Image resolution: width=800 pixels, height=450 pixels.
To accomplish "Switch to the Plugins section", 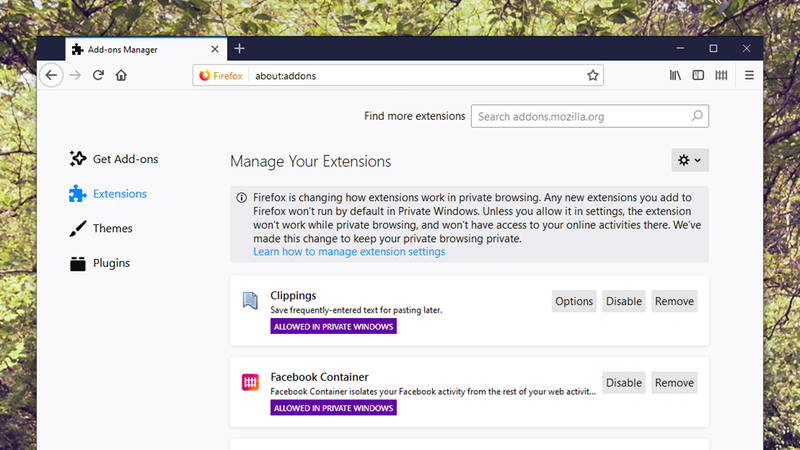I will (x=99, y=263).
